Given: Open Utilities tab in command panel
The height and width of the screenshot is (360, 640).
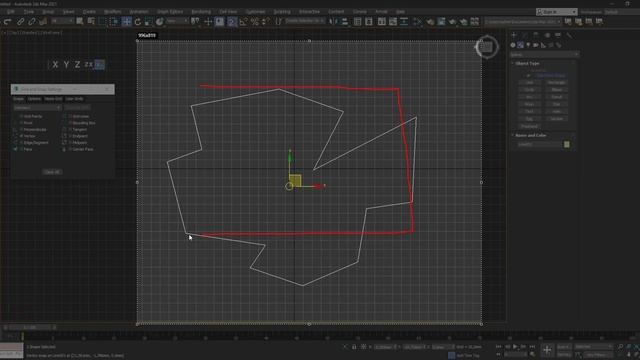Looking at the screenshot, I should click(569, 36).
